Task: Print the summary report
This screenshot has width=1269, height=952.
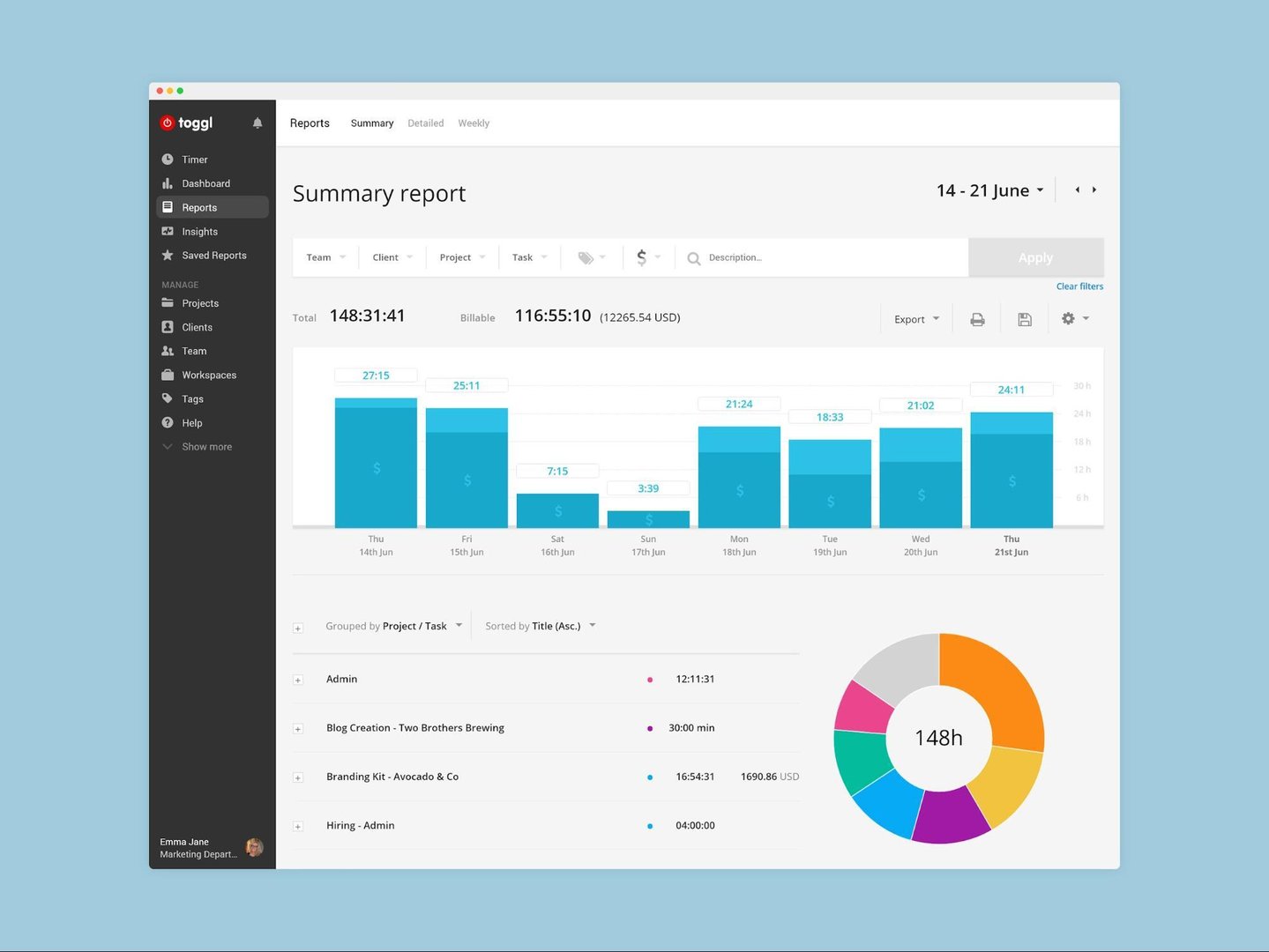Action: (x=977, y=318)
